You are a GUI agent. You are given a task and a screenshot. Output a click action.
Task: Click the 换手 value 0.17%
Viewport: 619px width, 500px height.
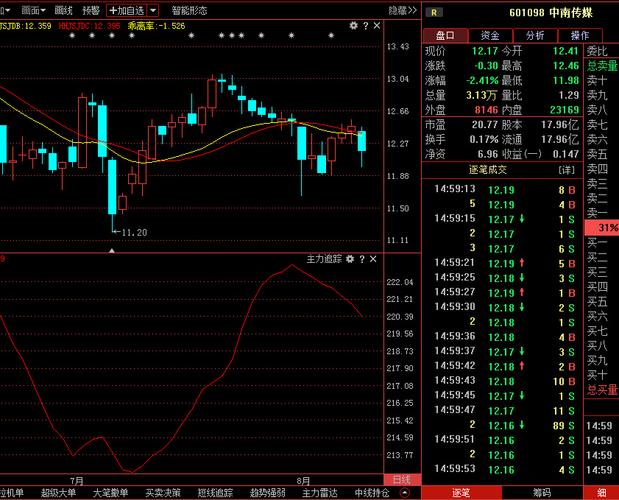pos(484,139)
